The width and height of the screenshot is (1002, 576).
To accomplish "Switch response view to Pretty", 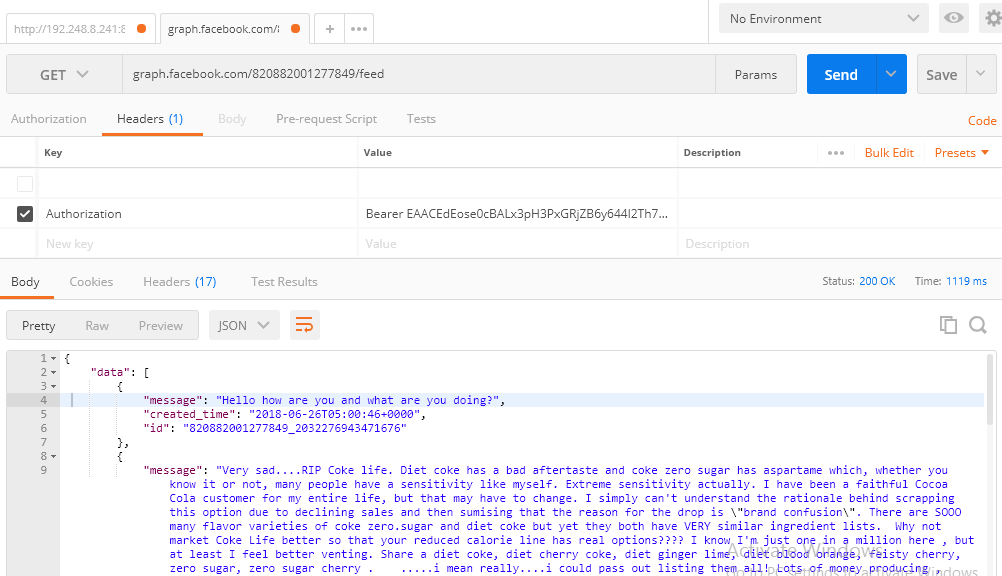I will [x=38, y=325].
